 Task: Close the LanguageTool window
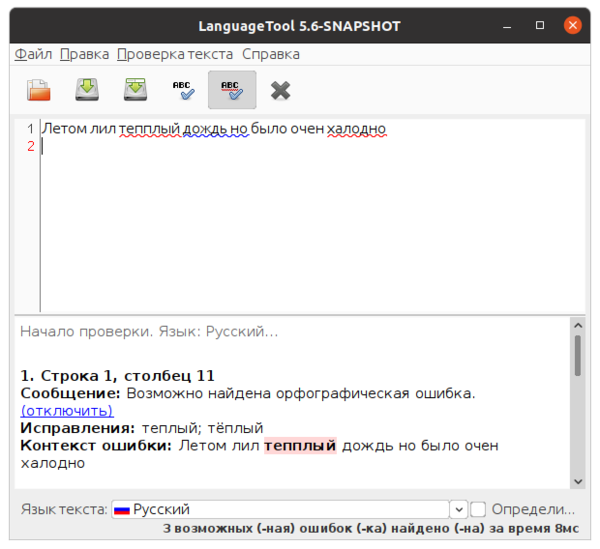pos(573,25)
